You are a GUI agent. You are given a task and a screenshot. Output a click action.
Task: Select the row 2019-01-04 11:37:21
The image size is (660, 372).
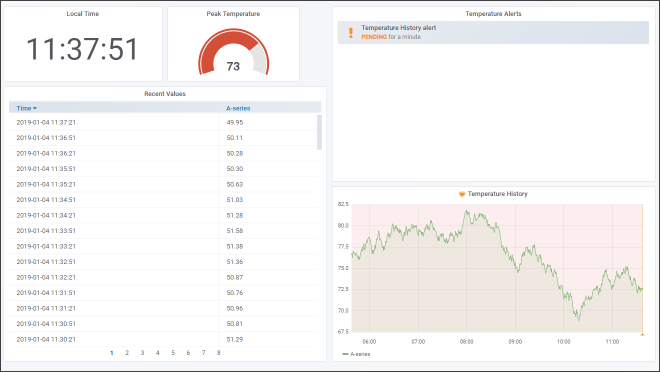[x=163, y=122]
